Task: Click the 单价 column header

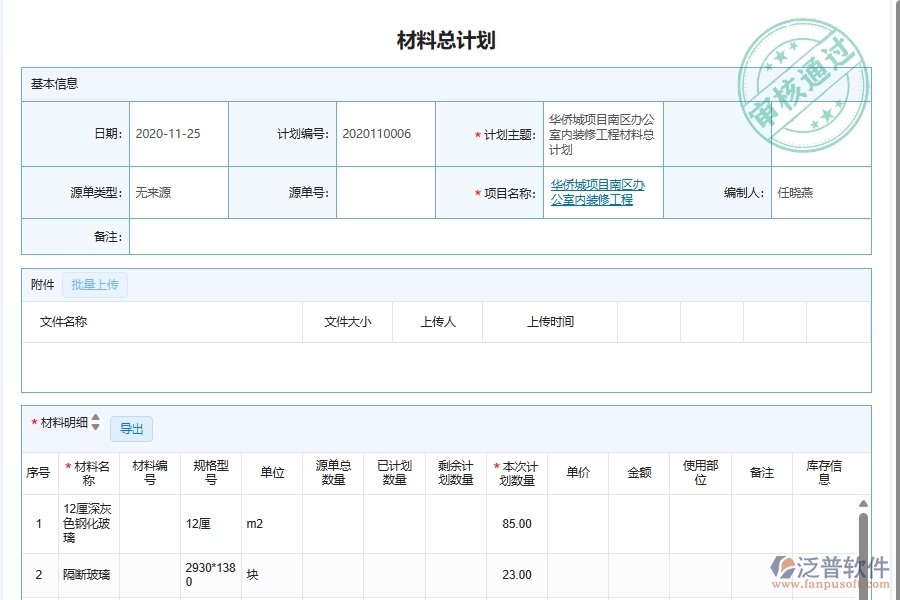Action: [578, 473]
